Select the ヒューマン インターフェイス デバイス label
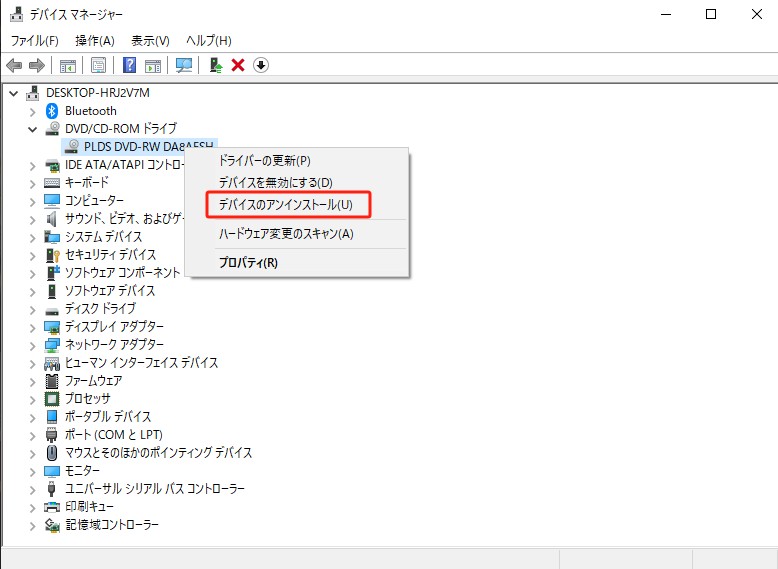Viewport: 778px width, 569px height. [x=141, y=363]
